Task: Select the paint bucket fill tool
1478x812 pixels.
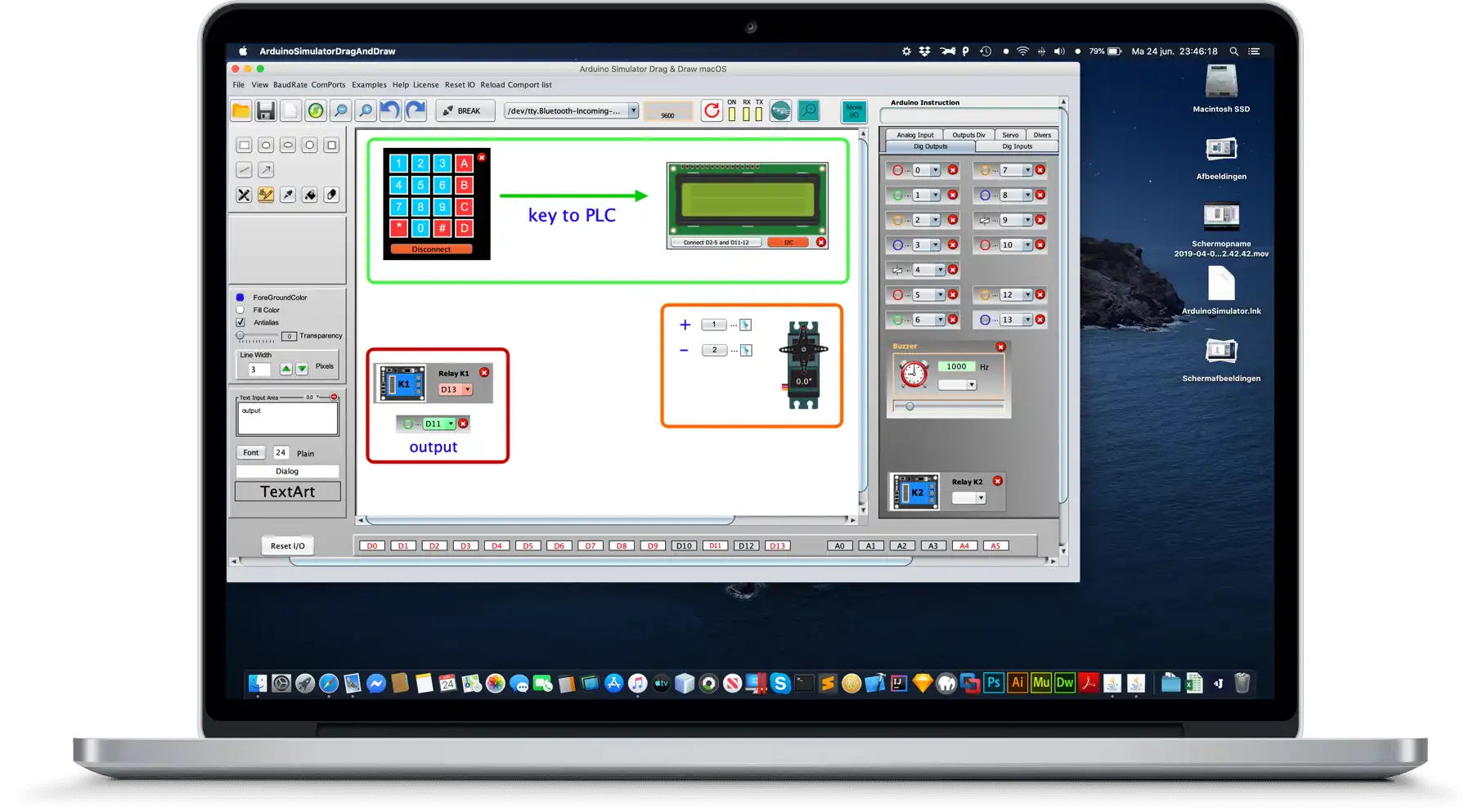Action: point(309,195)
